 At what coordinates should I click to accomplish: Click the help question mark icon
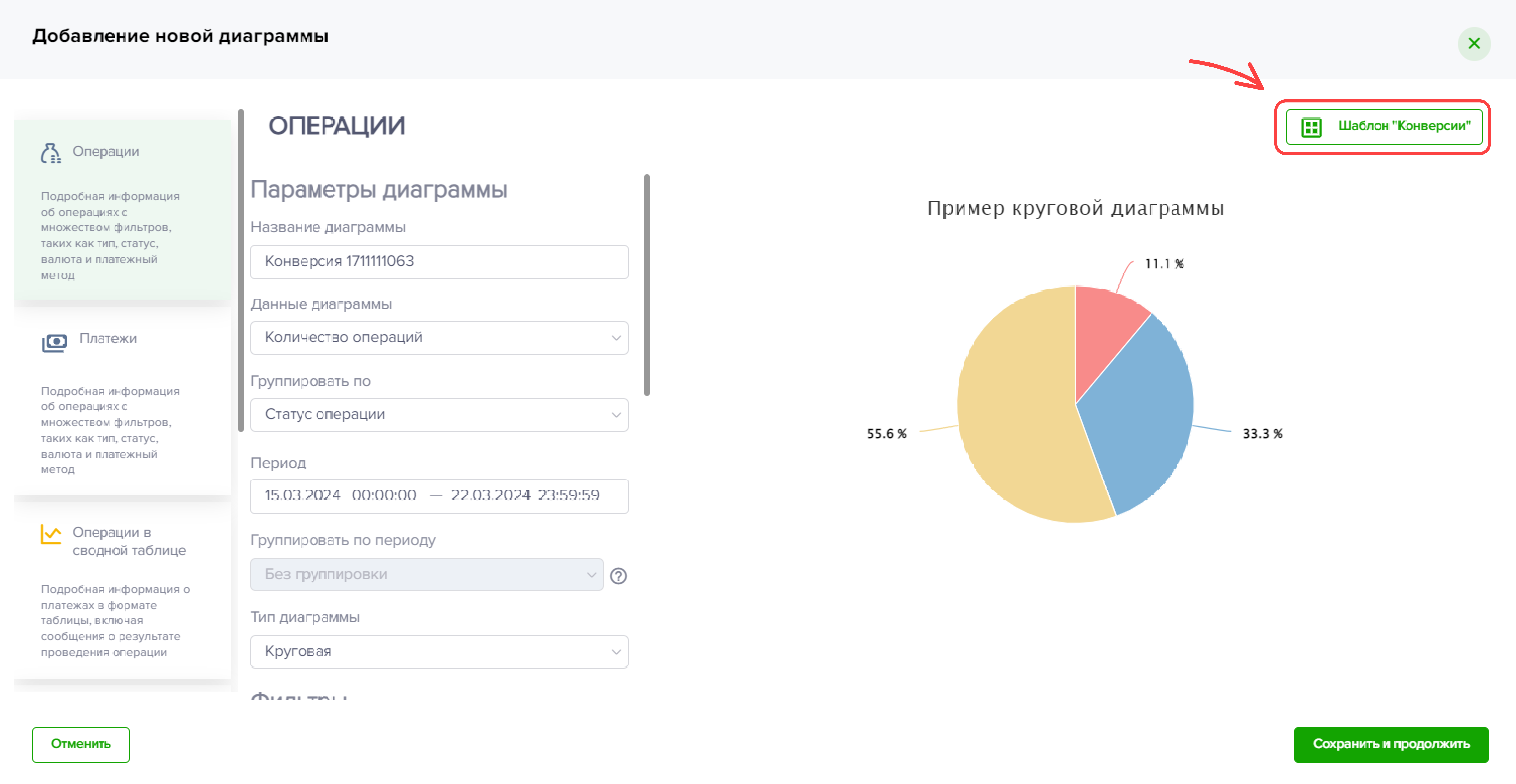coord(619,576)
